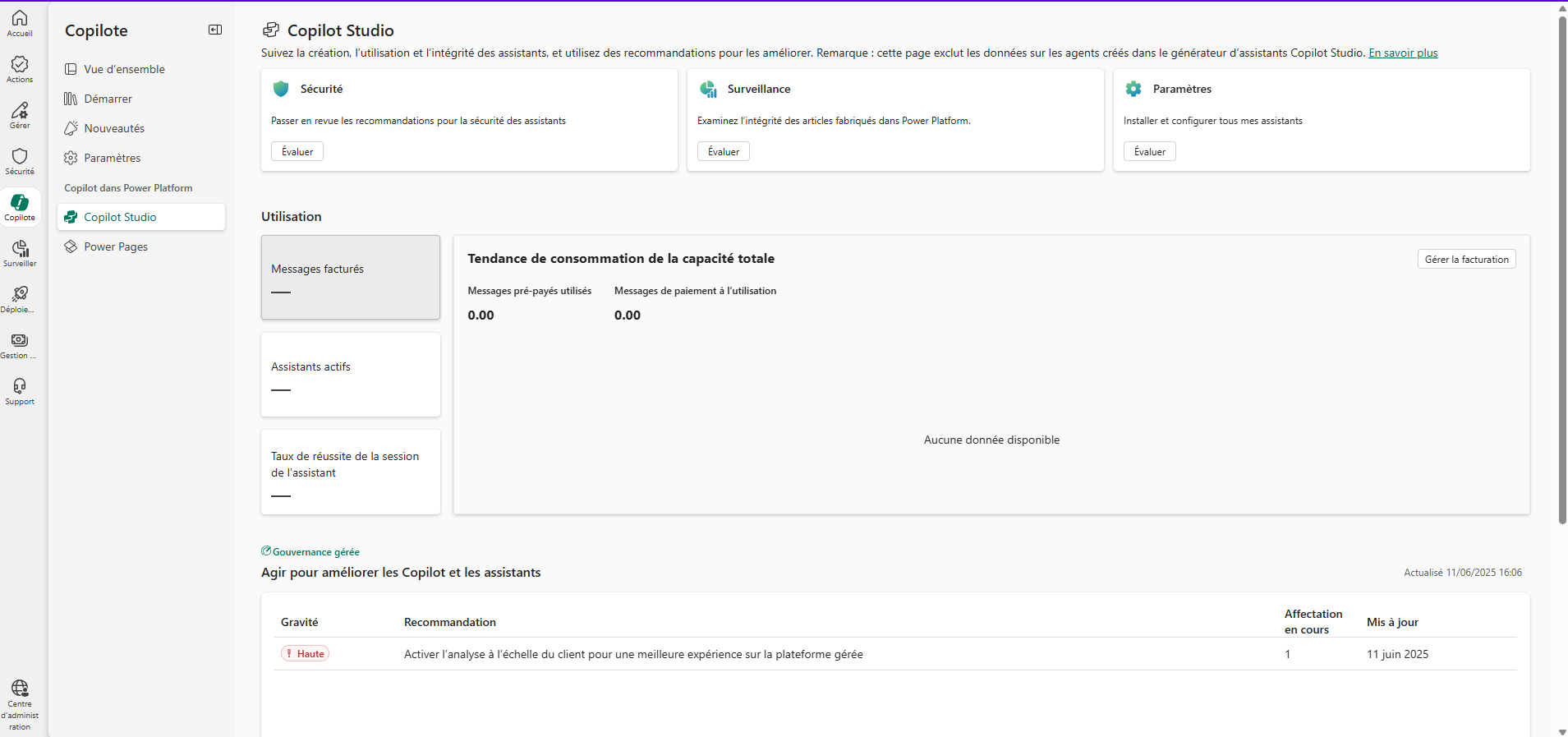The height and width of the screenshot is (737, 1568).
Task: Click the Gouvernance gérée badge icon
Action: [266, 551]
